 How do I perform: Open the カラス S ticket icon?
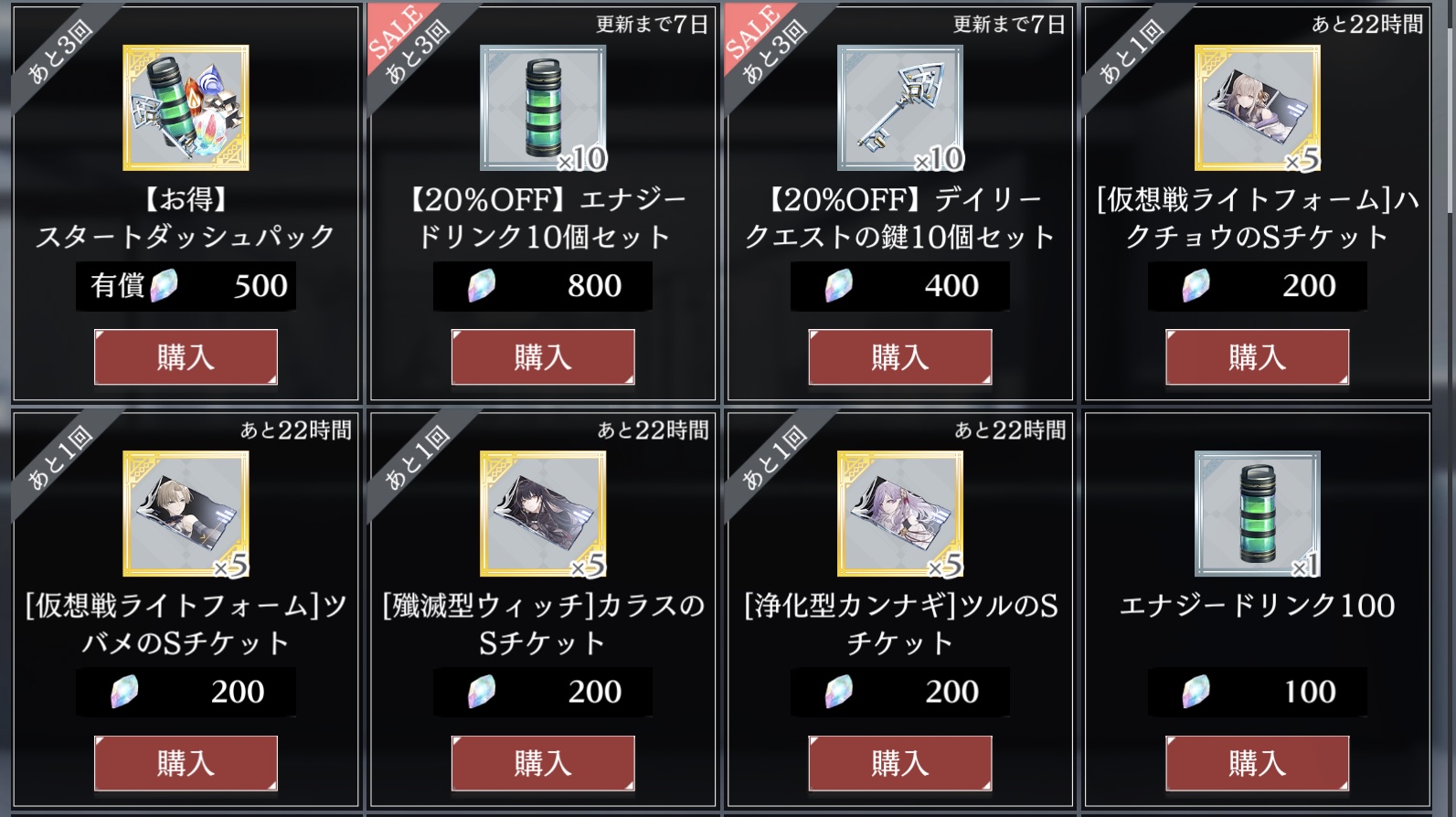[543, 514]
